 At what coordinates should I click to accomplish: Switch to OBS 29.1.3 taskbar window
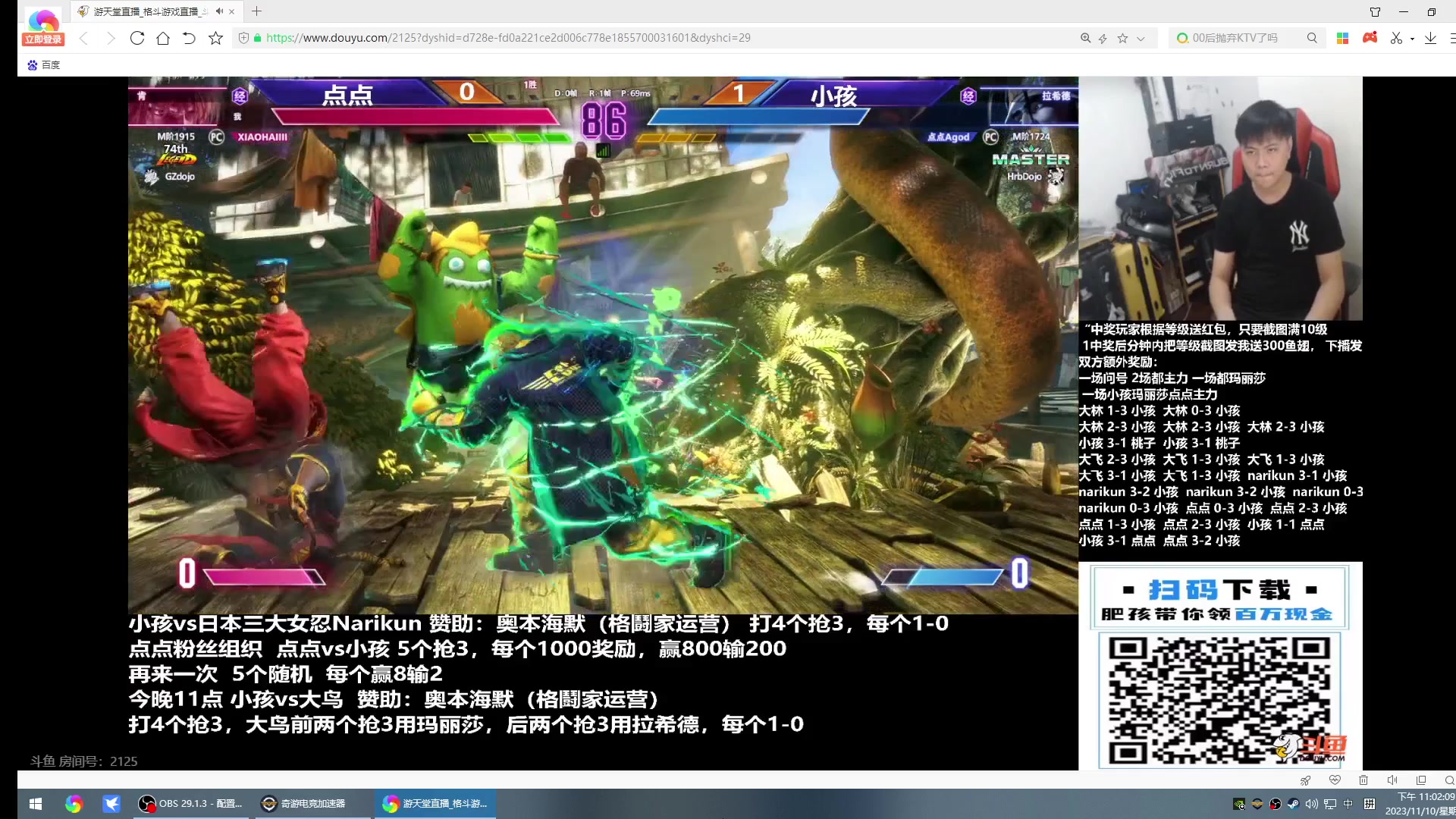[190, 804]
